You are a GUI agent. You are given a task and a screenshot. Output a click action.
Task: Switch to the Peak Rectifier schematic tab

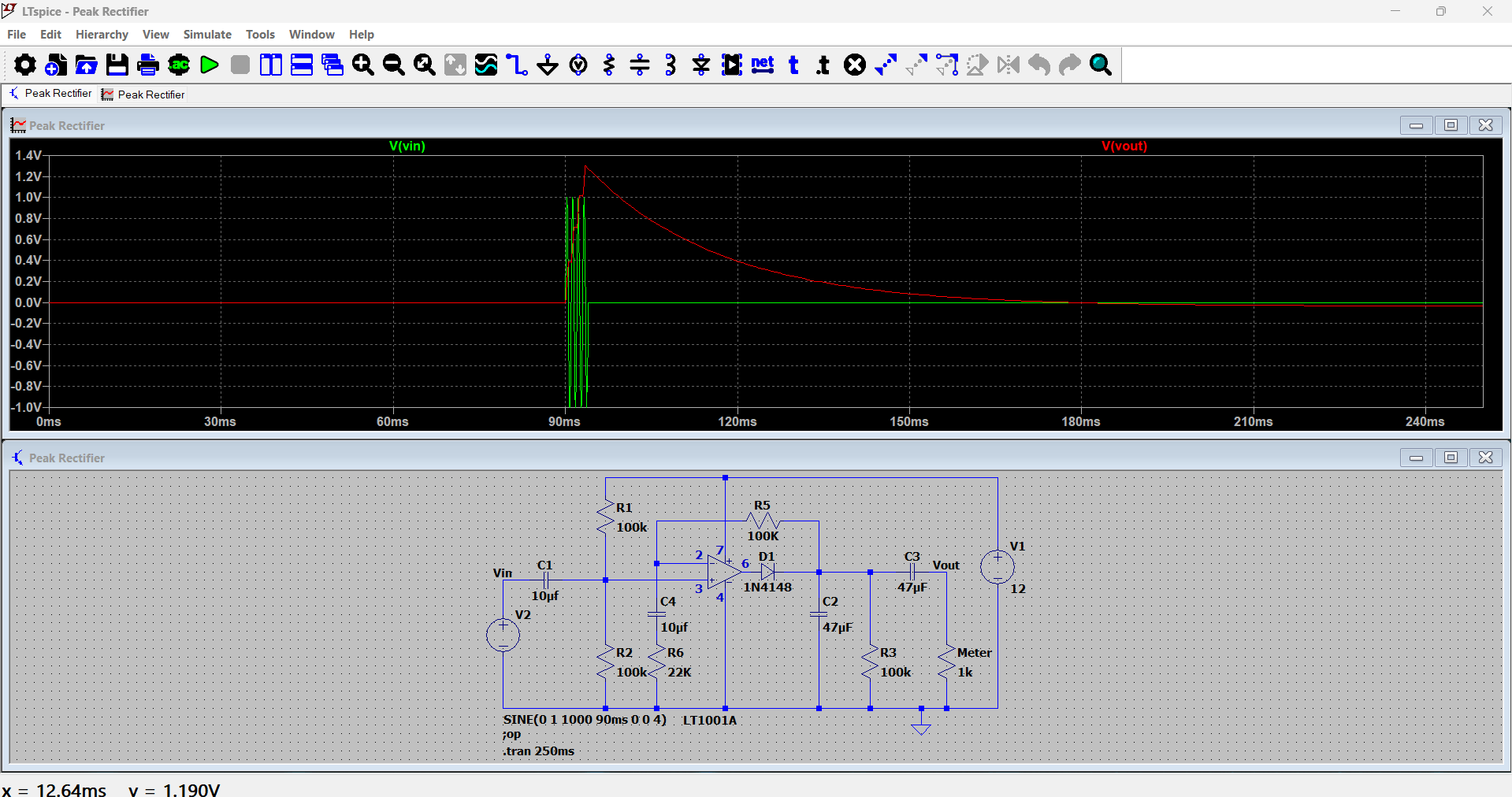click(50, 94)
